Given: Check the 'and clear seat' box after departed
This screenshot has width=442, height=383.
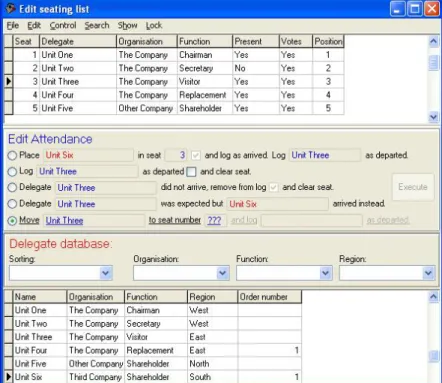Looking at the screenshot, I should click(x=191, y=172).
